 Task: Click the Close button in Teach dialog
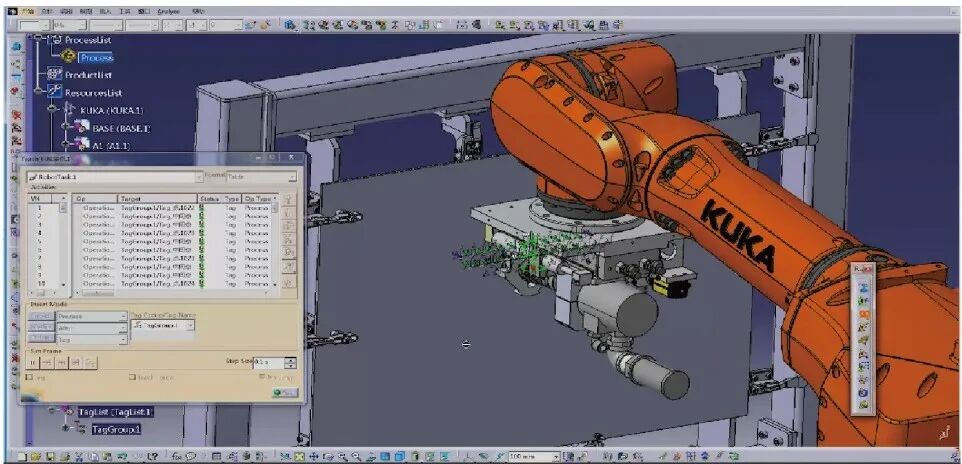[x=285, y=392]
